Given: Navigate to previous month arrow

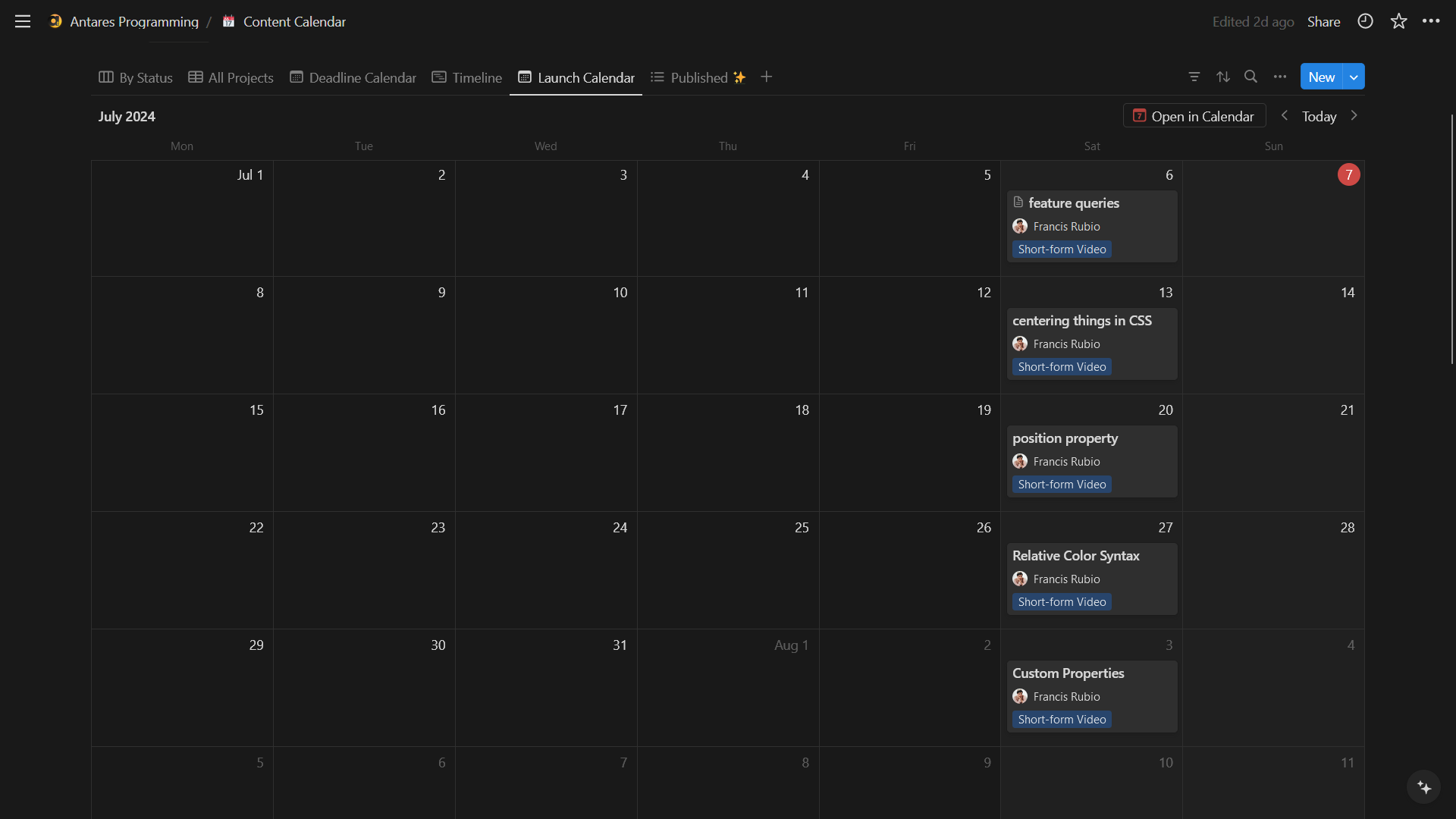Looking at the screenshot, I should 1284,116.
